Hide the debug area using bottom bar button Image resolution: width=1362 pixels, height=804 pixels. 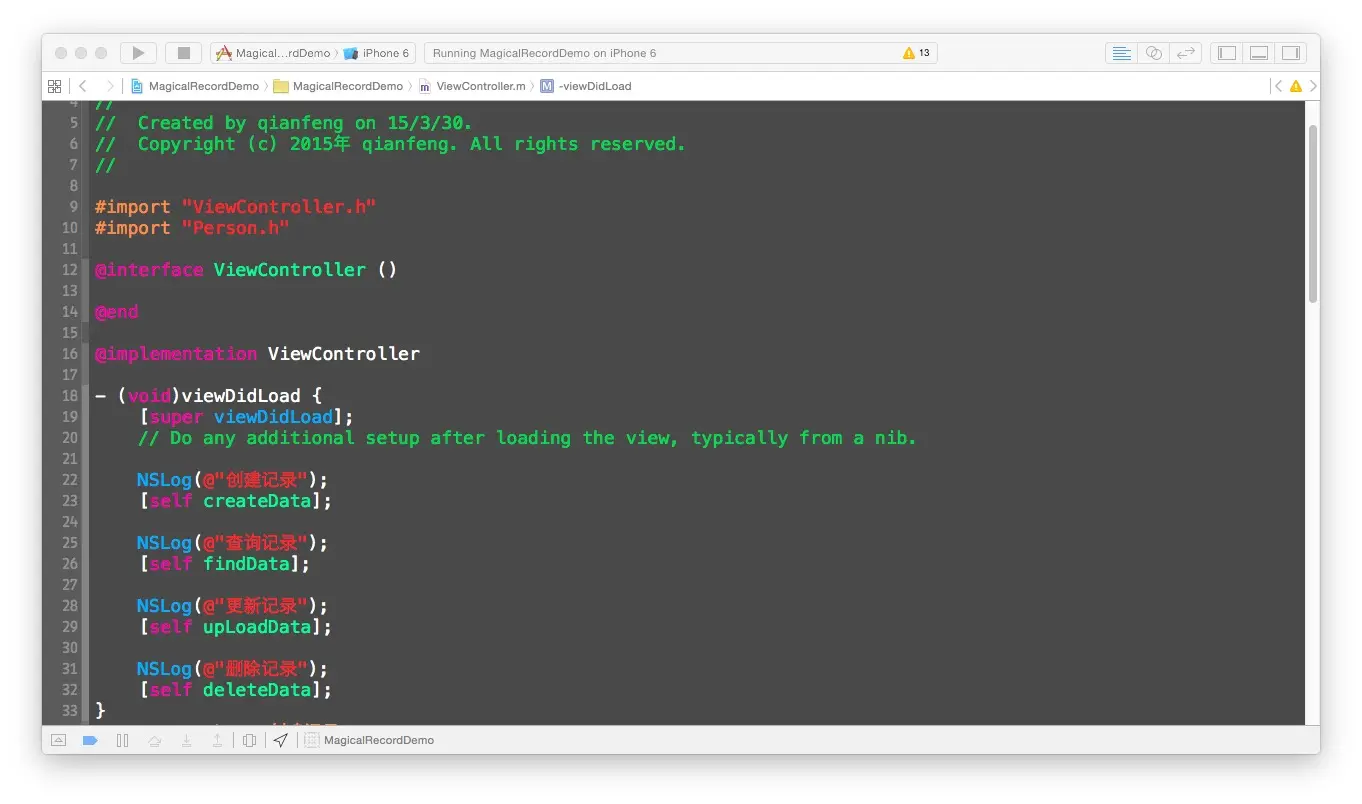pyautogui.click(x=58, y=740)
